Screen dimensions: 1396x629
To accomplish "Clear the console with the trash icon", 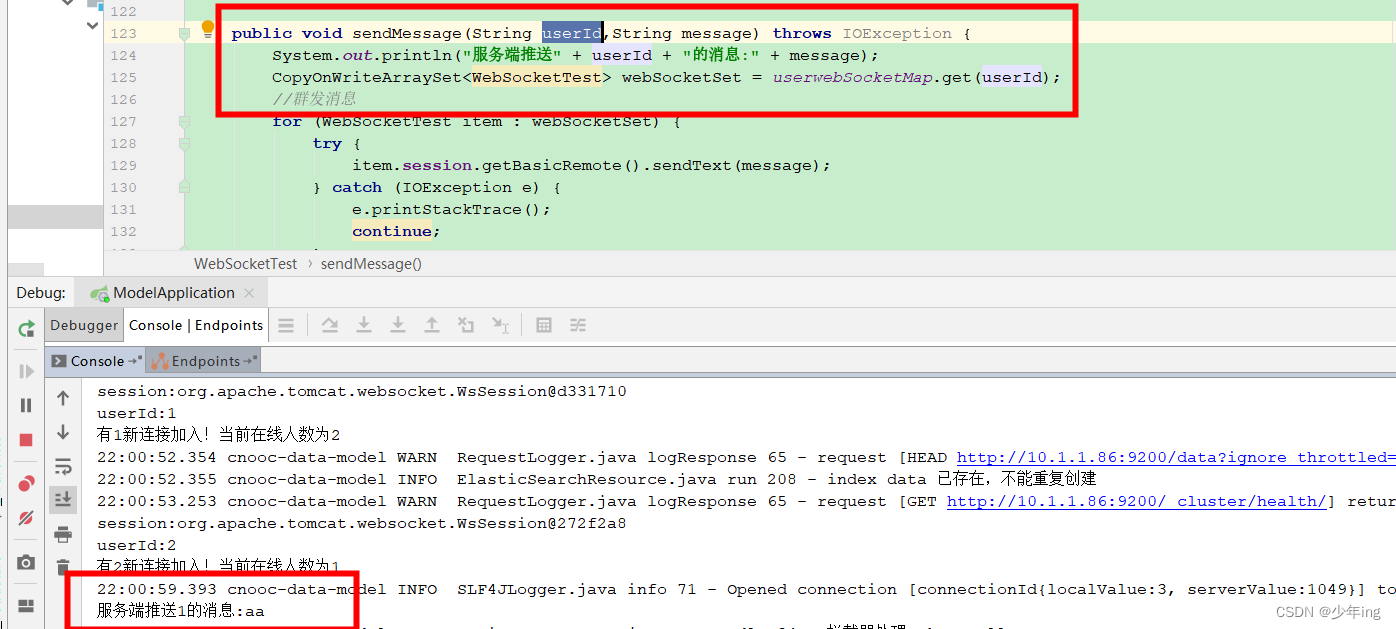I will coord(62,568).
